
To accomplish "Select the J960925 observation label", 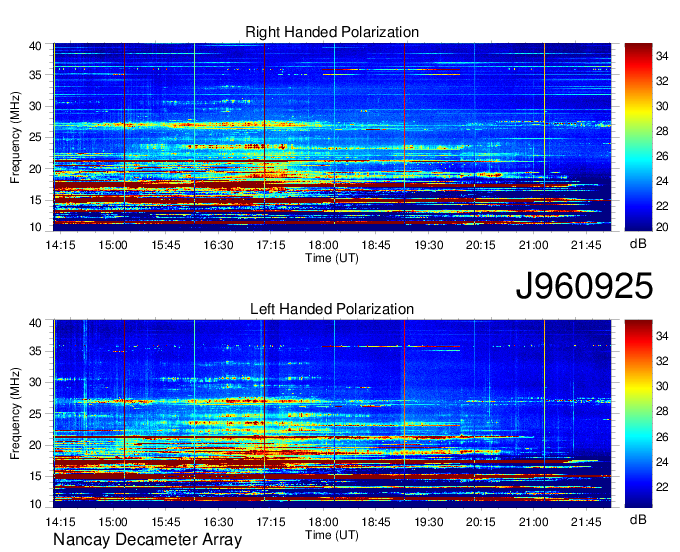I will [584, 285].
